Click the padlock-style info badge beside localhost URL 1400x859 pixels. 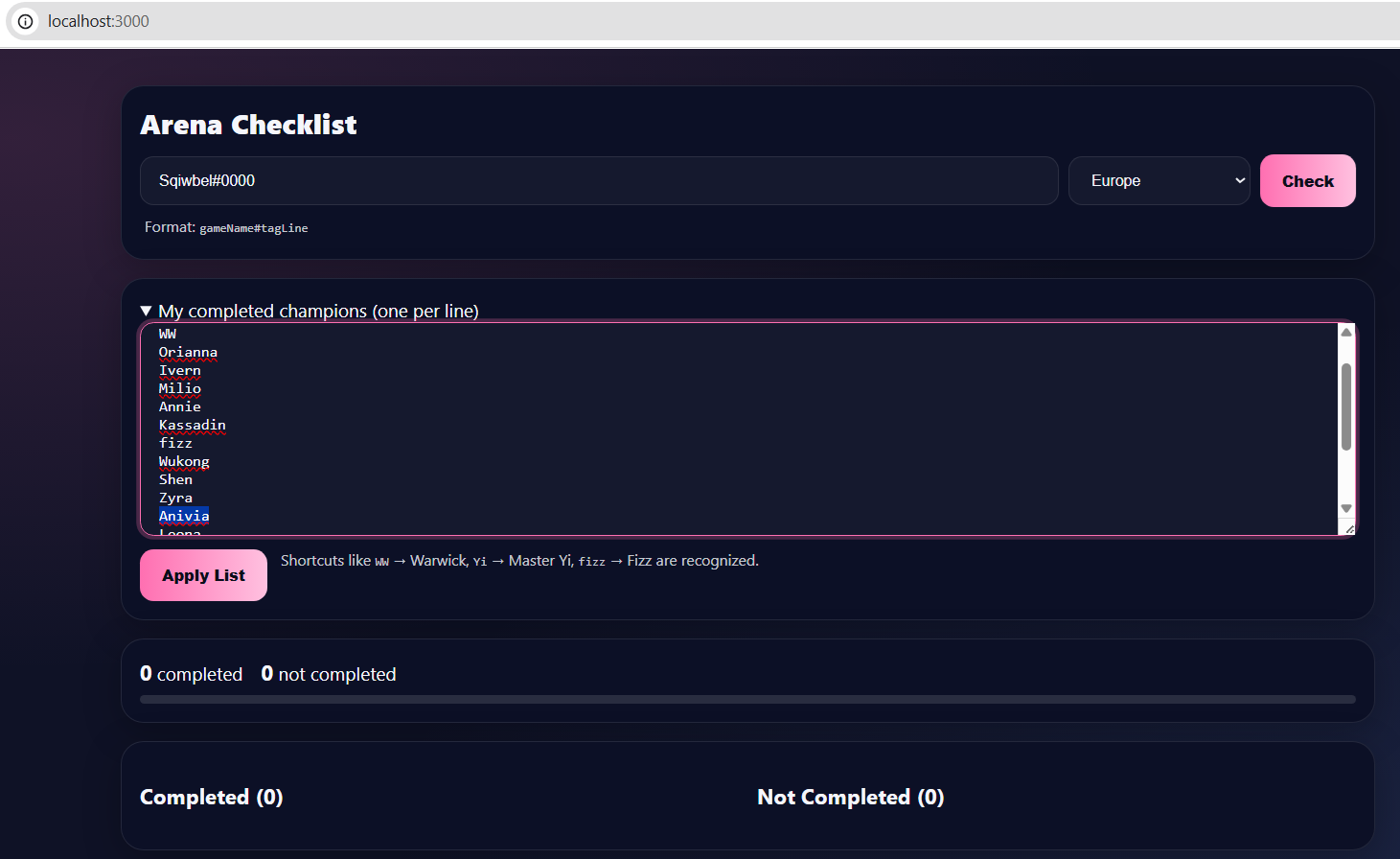23,21
